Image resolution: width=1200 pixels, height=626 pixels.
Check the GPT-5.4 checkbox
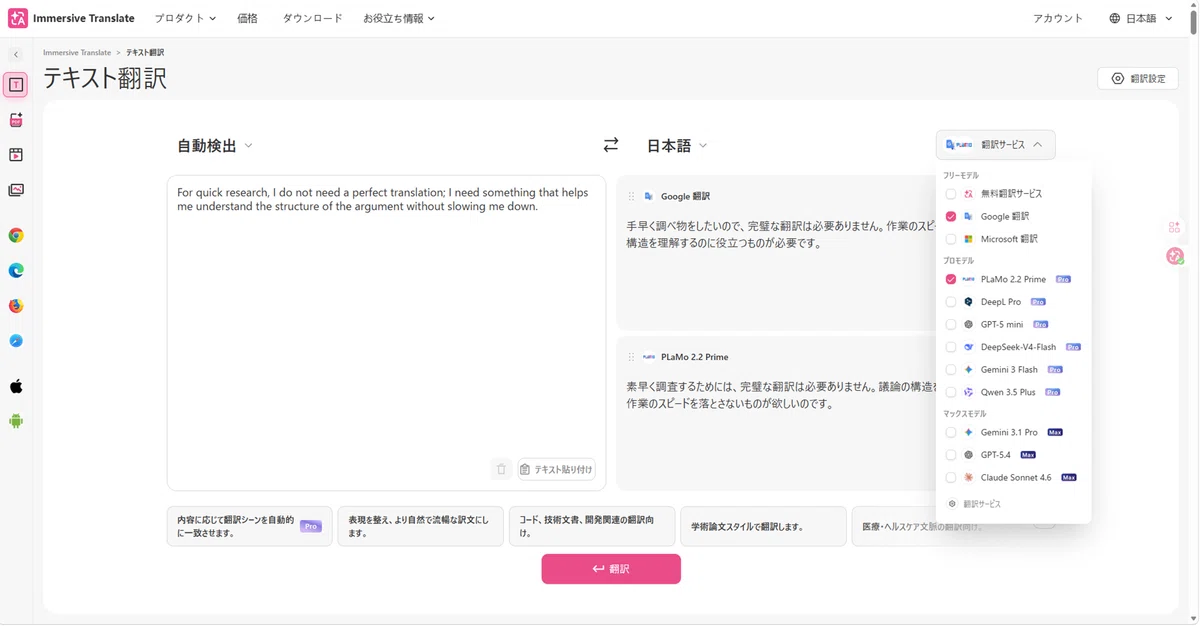pos(951,455)
